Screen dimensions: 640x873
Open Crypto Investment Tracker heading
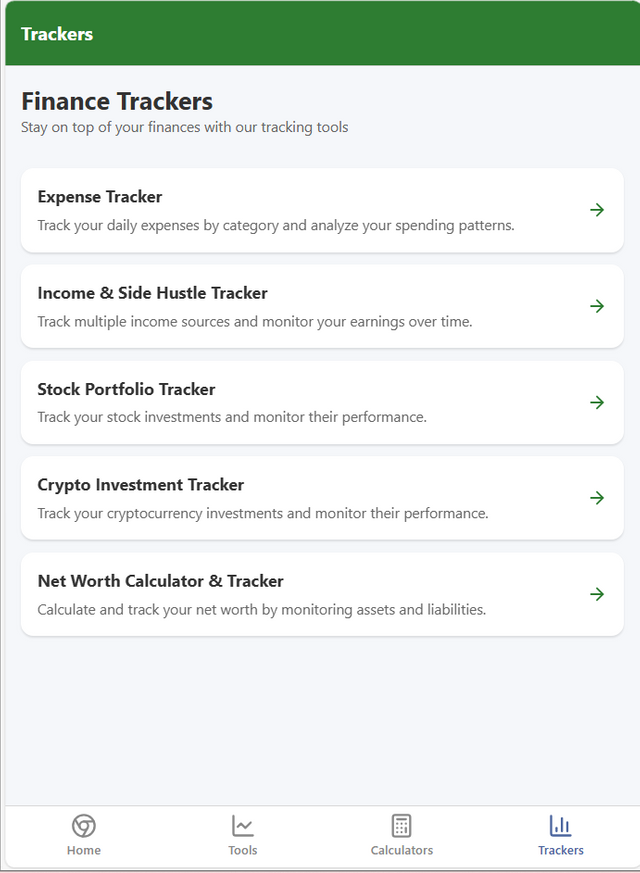141,485
